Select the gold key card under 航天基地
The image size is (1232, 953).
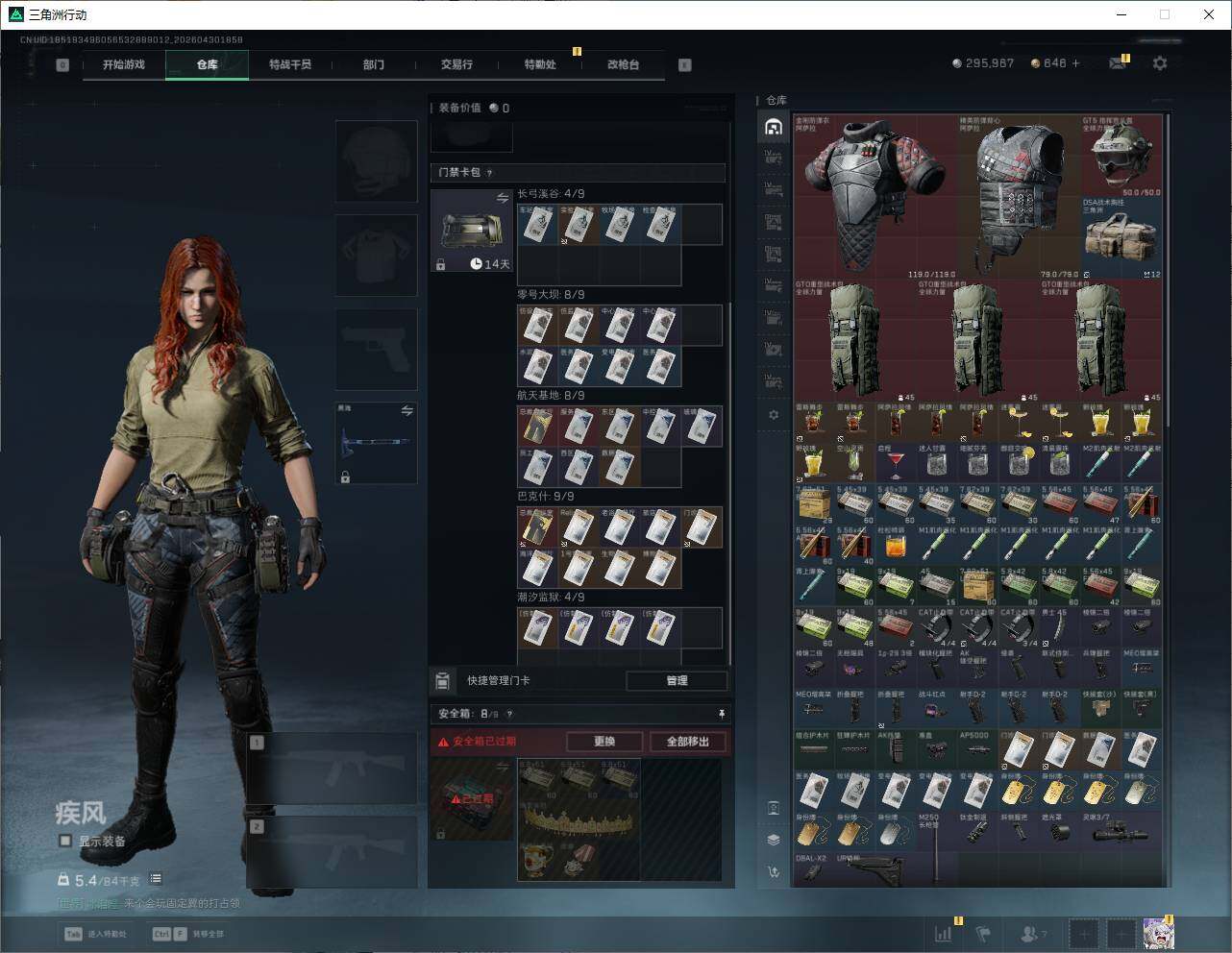[538, 426]
